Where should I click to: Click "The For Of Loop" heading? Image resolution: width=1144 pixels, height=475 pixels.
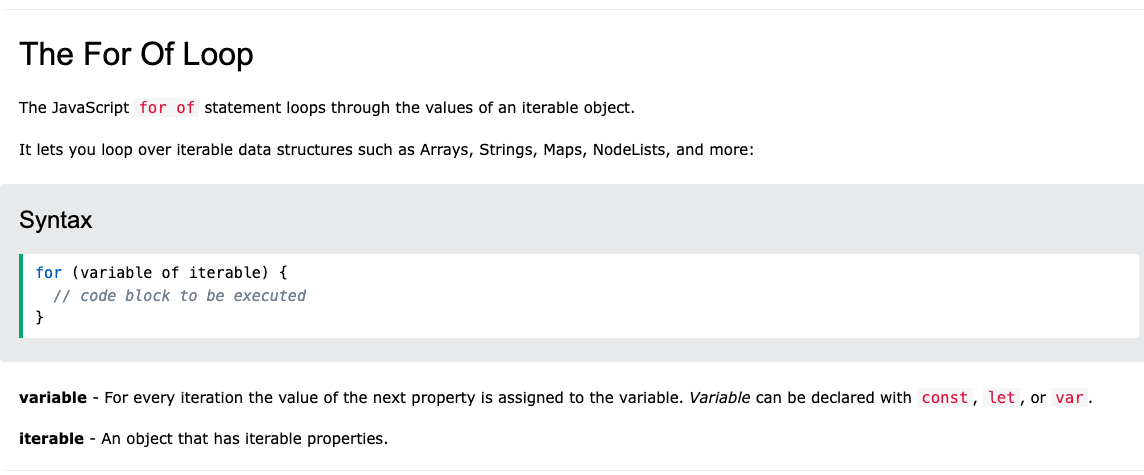[x=136, y=55]
